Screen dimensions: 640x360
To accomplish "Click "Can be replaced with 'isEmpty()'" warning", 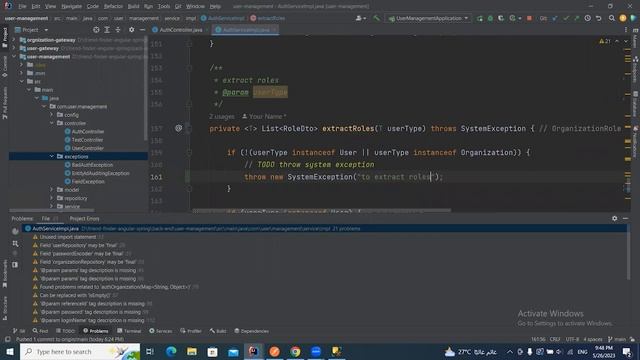I will [76, 295].
